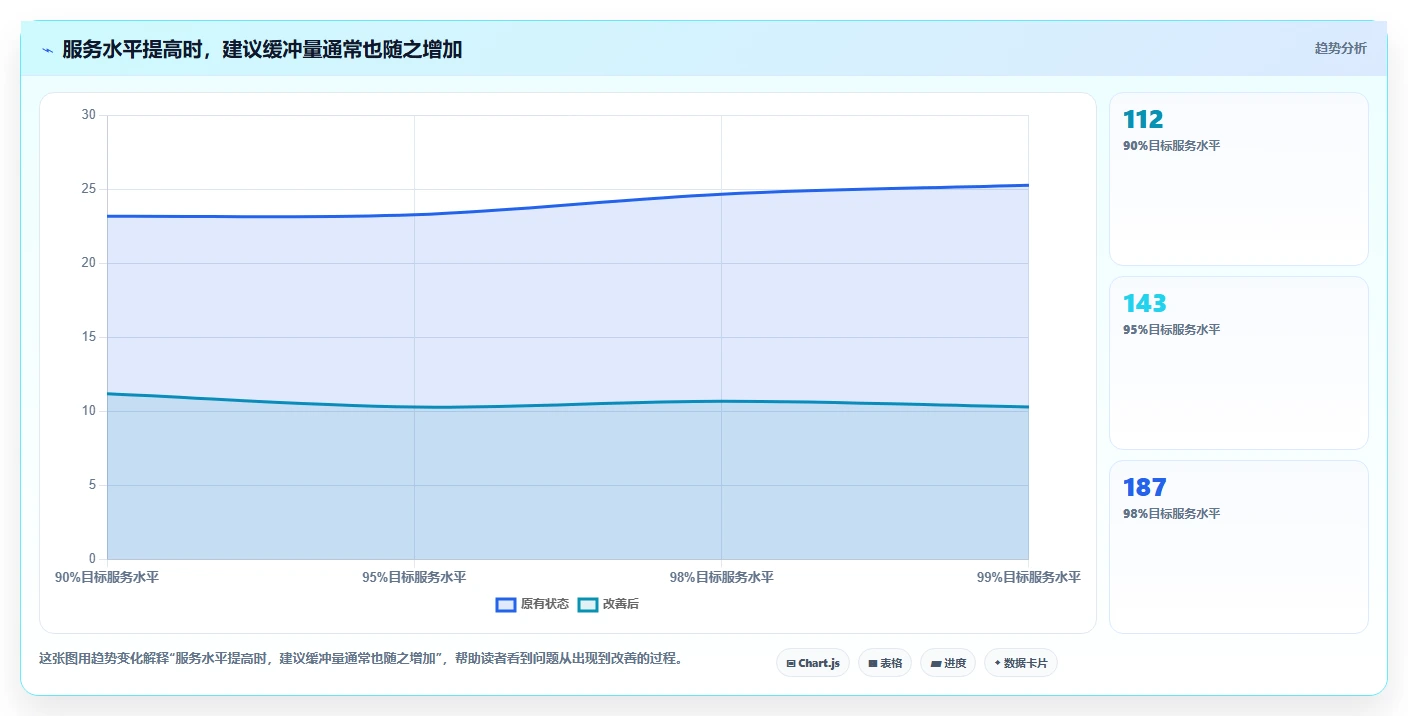Select the 进度 tag
This screenshot has height=716, width=1408.
(948, 663)
